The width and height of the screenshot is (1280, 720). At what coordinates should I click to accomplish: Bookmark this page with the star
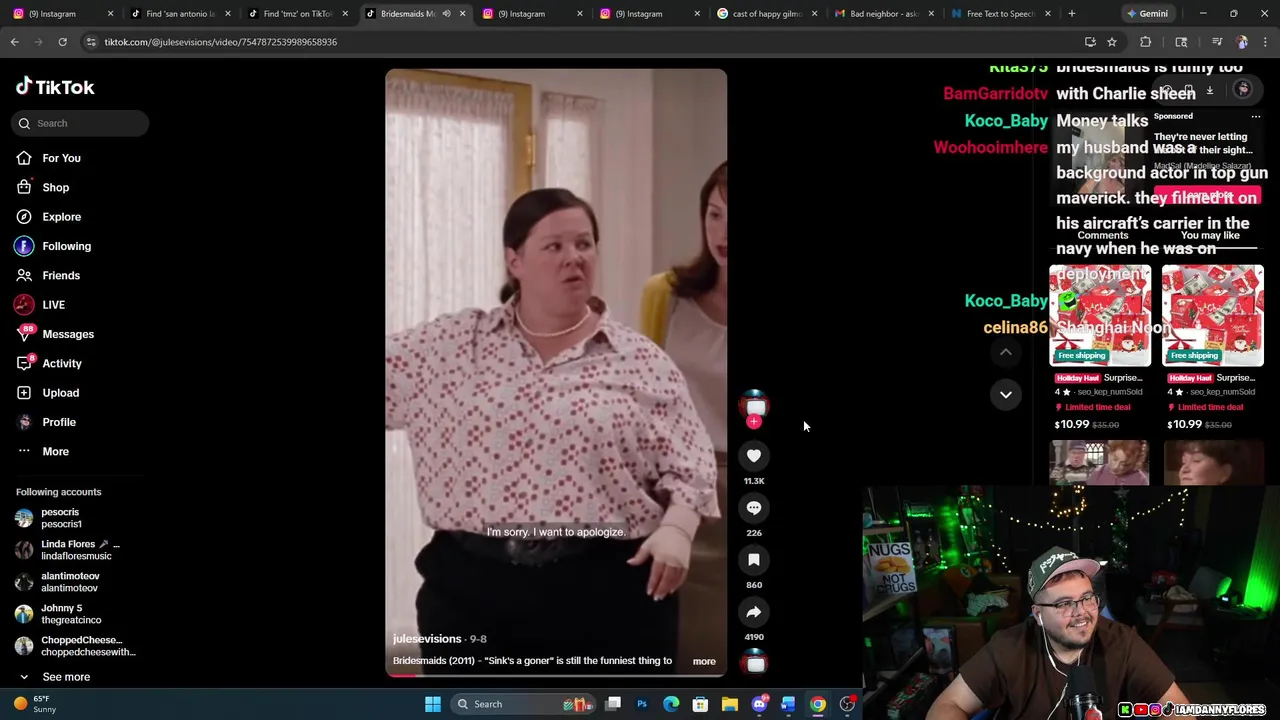tap(1111, 42)
